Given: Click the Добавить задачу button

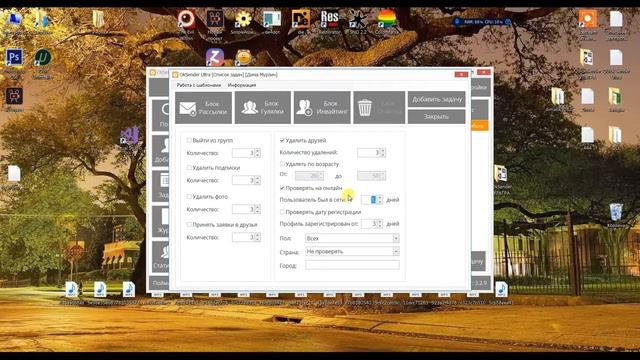Looking at the screenshot, I should click(x=437, y=99).
